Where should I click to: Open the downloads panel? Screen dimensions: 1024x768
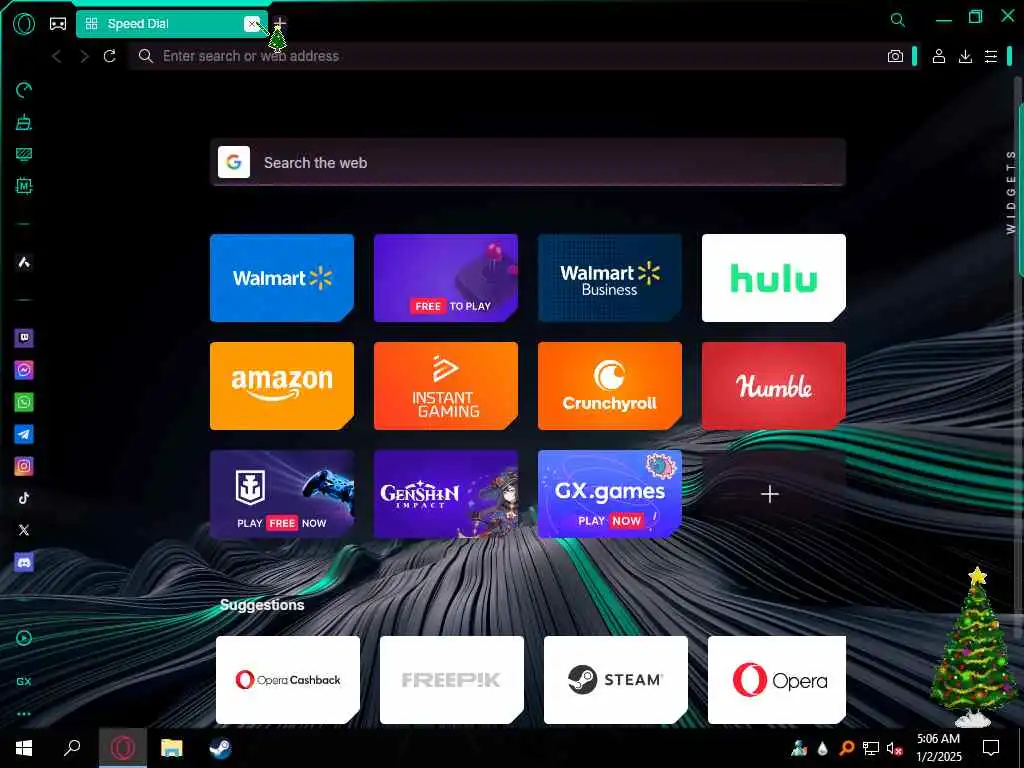tap(965, 57)
